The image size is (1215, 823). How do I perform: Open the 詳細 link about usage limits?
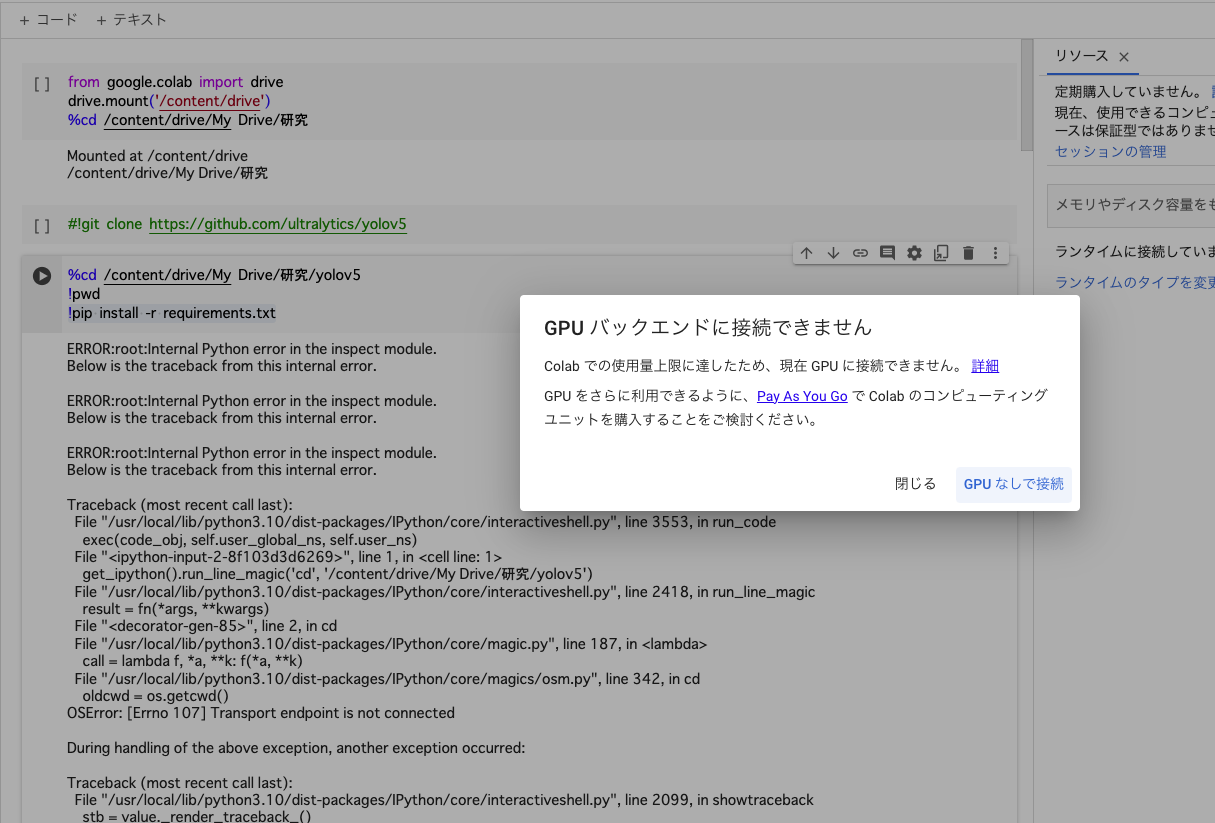click(x=984, y=365)
